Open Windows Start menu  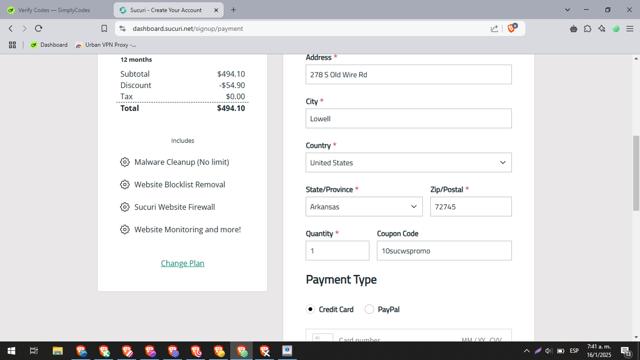tap(11, 351)
